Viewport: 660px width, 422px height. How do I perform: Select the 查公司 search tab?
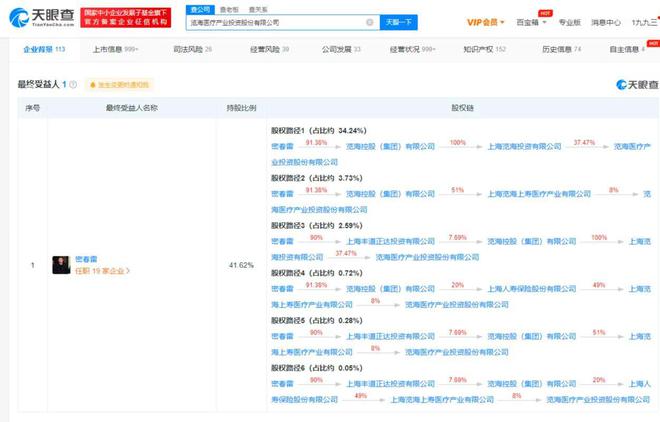[200, 9]
